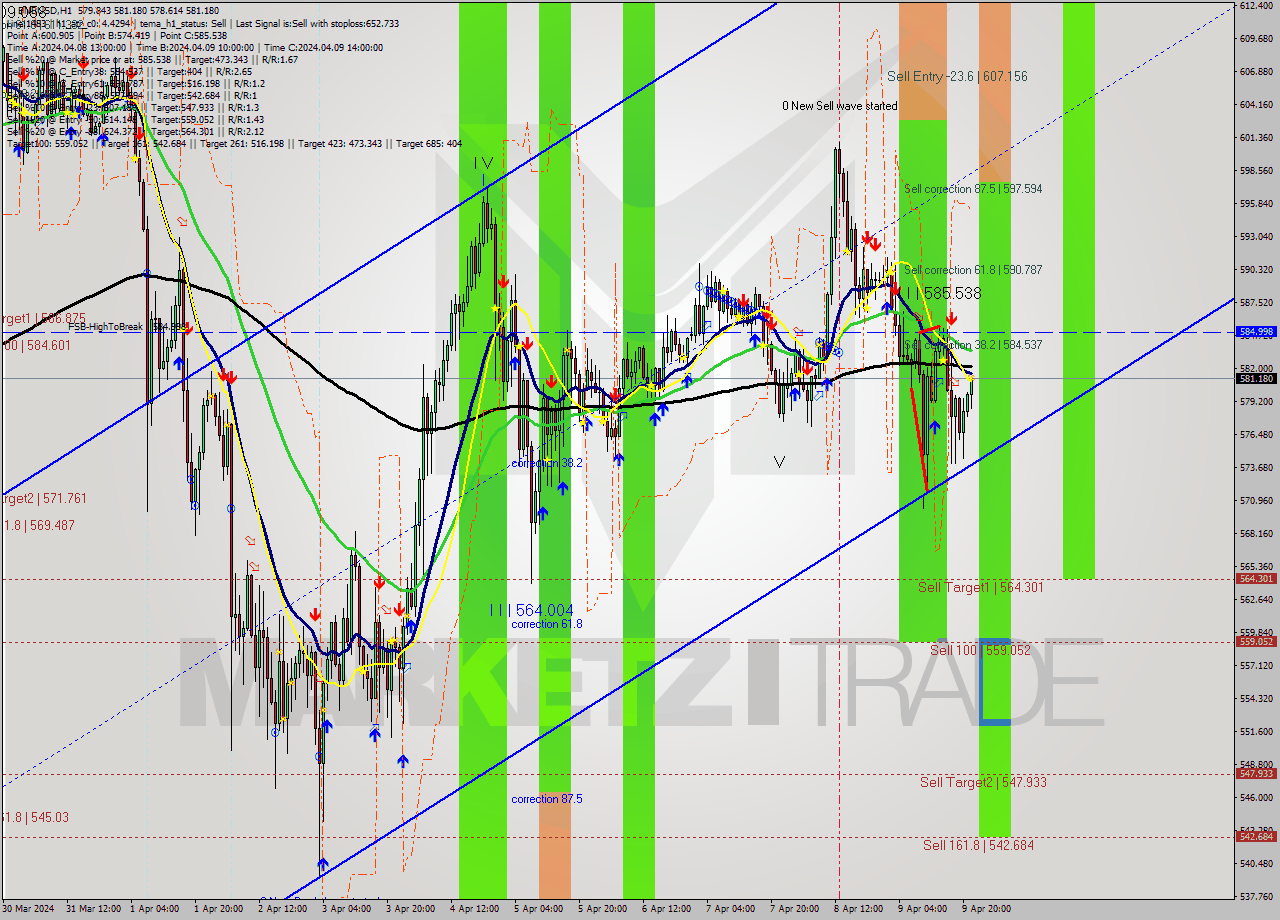Select the blue 'correction 61.8' label
Screen dimensions: 1280x920
546,624
